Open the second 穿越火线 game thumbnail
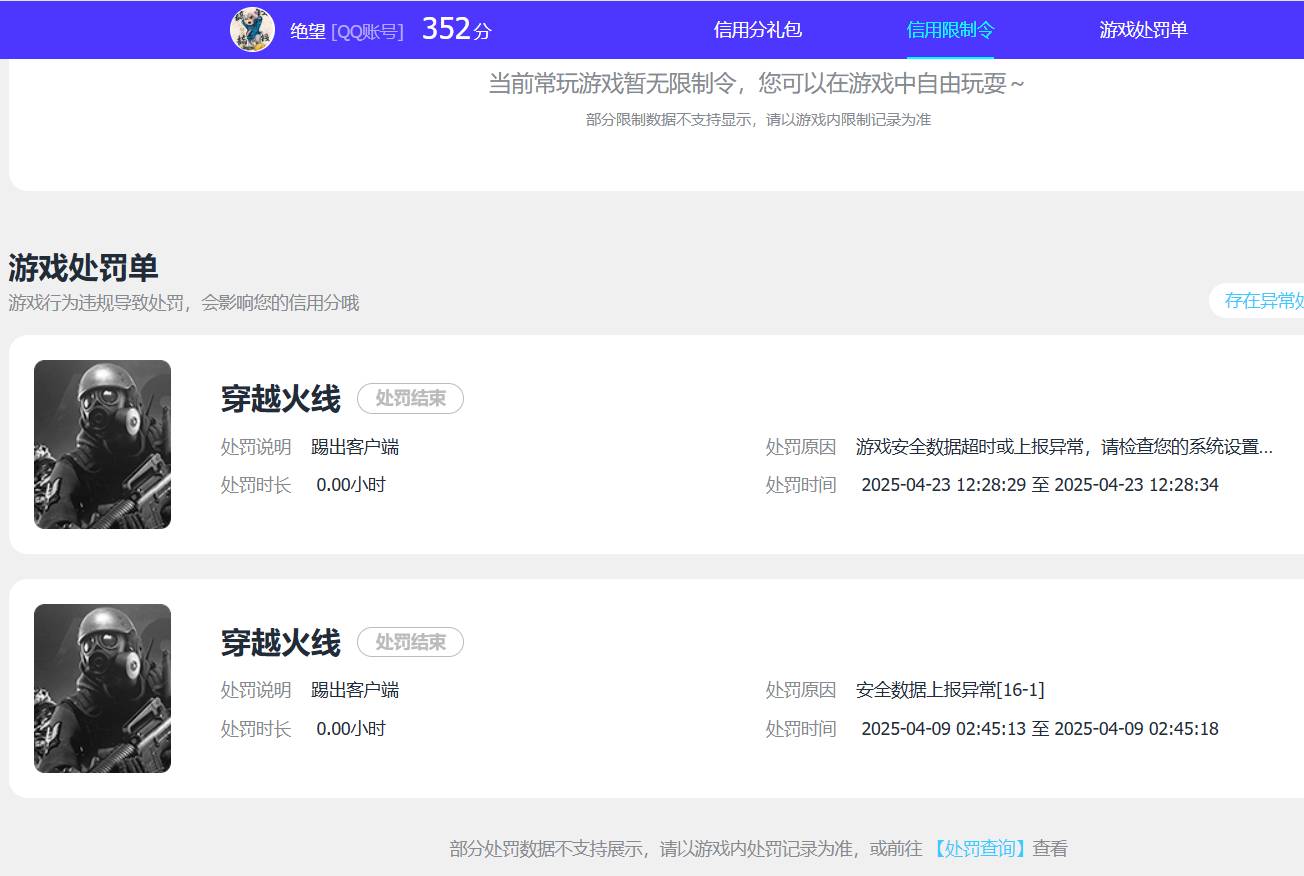Image resolution: width=1304 pixels, height=876 pixels. click(102, 688)
